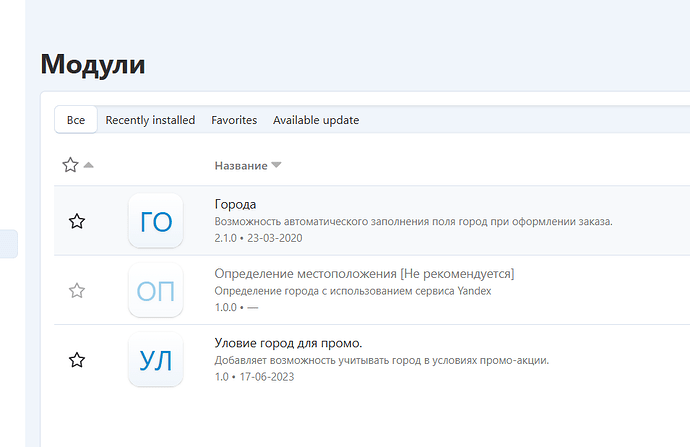This screenshot has width=690, height=447.
Task: Click the star icon in table header
Action: click(70, 165)
